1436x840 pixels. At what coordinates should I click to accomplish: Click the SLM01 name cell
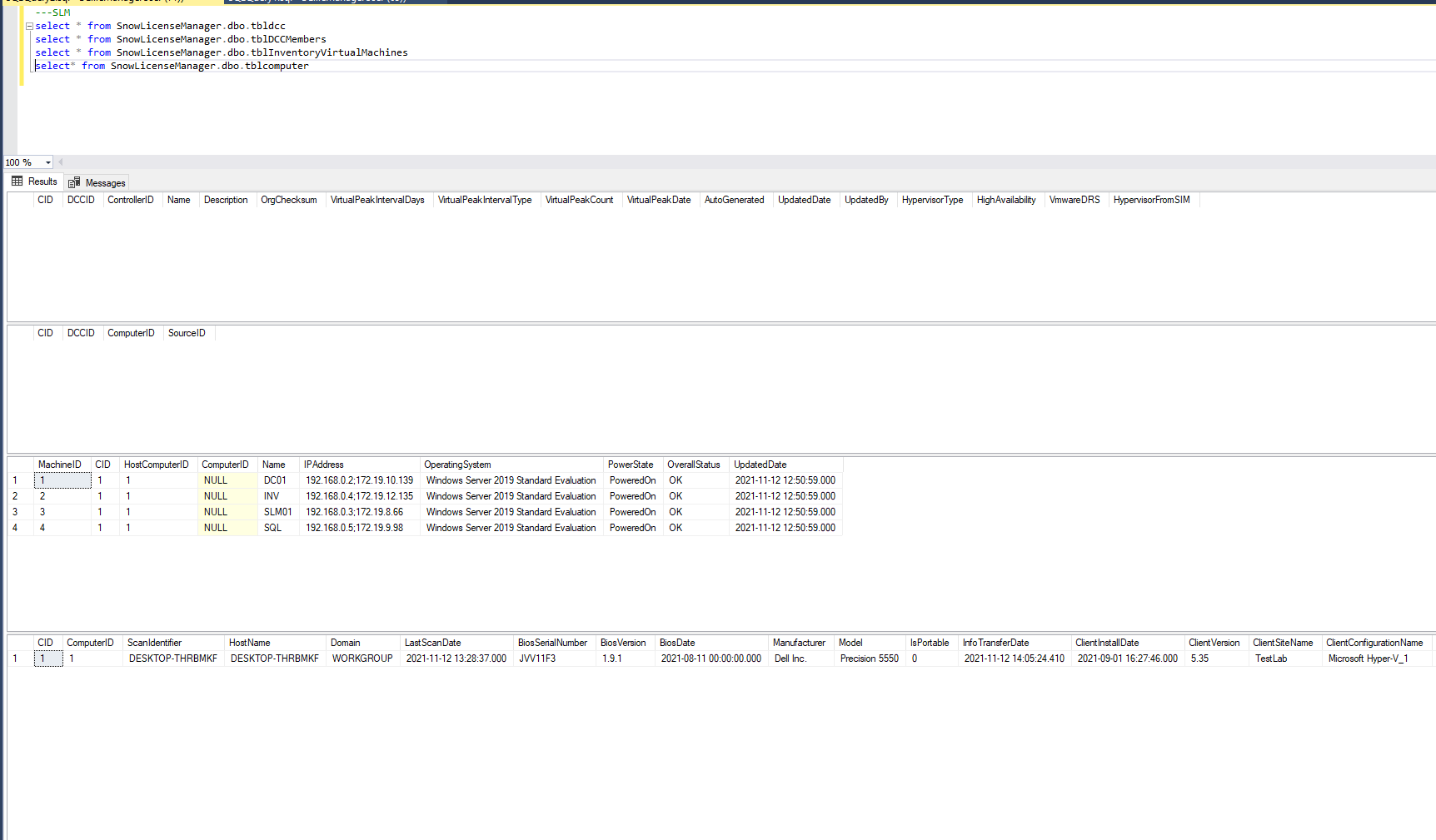278,512
